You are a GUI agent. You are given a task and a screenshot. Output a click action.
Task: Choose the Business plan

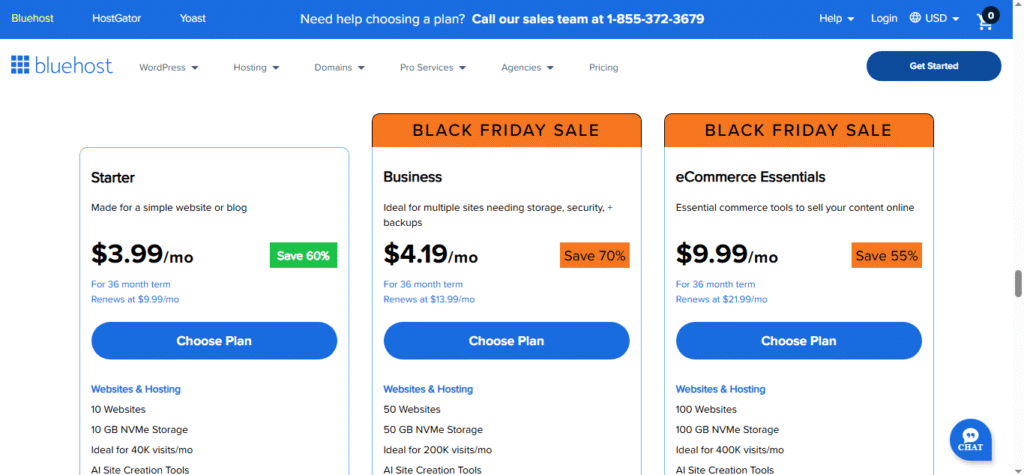click(x=506, y=341)
